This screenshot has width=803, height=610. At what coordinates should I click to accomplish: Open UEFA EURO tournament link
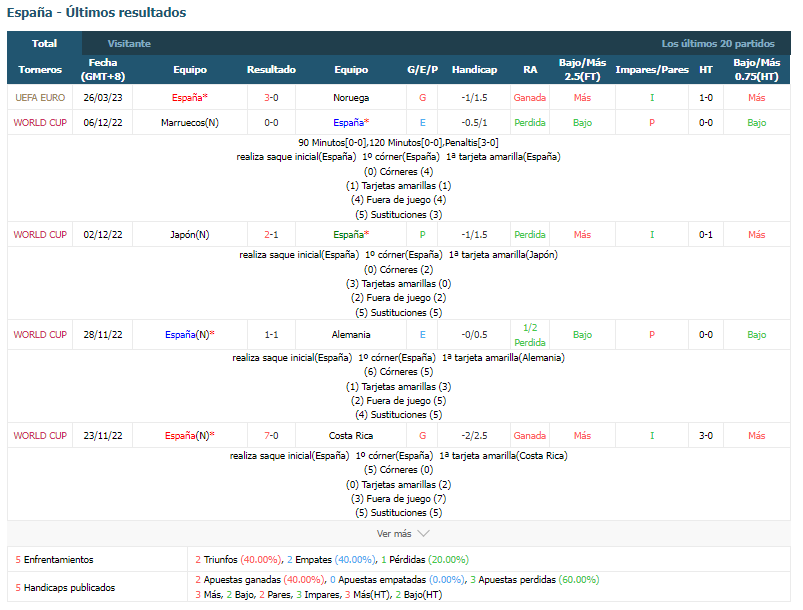(40, 97)
